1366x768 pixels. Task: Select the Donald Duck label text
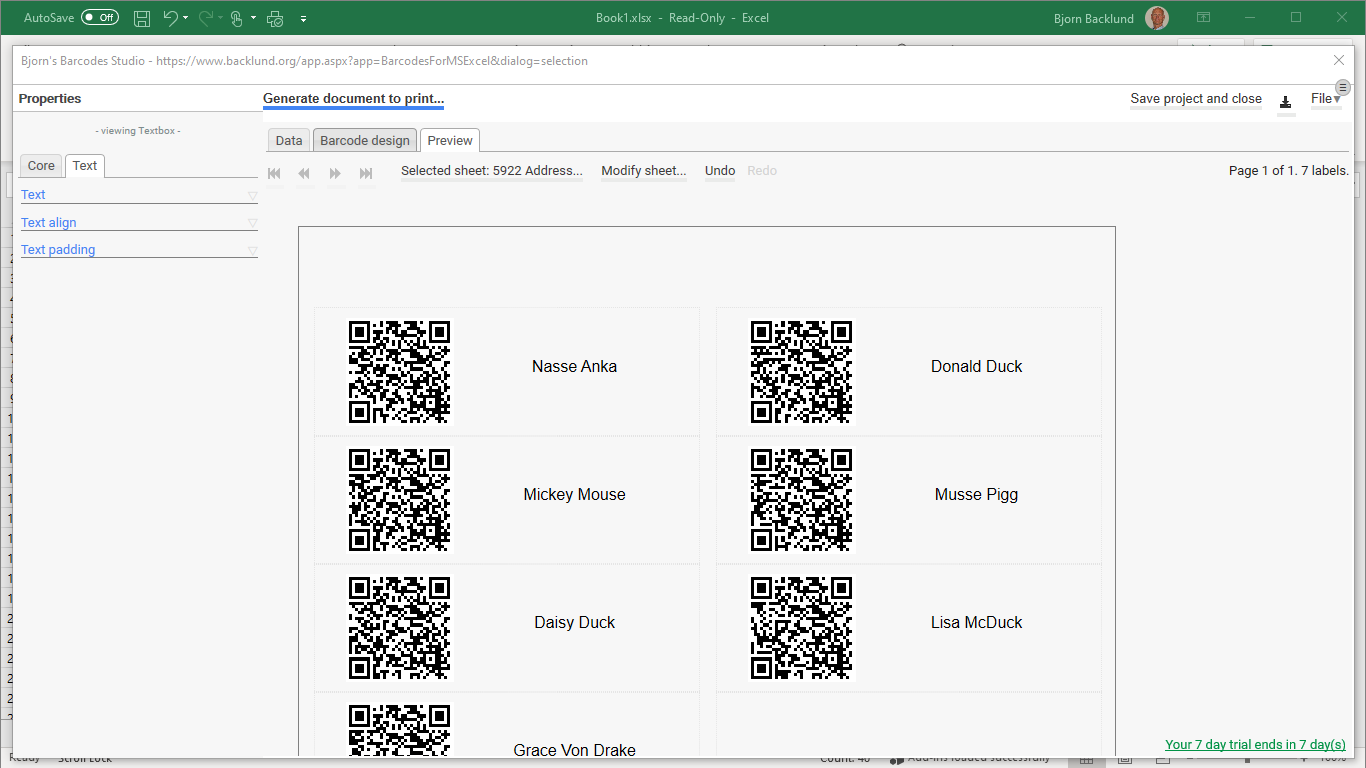click(977, 367)
